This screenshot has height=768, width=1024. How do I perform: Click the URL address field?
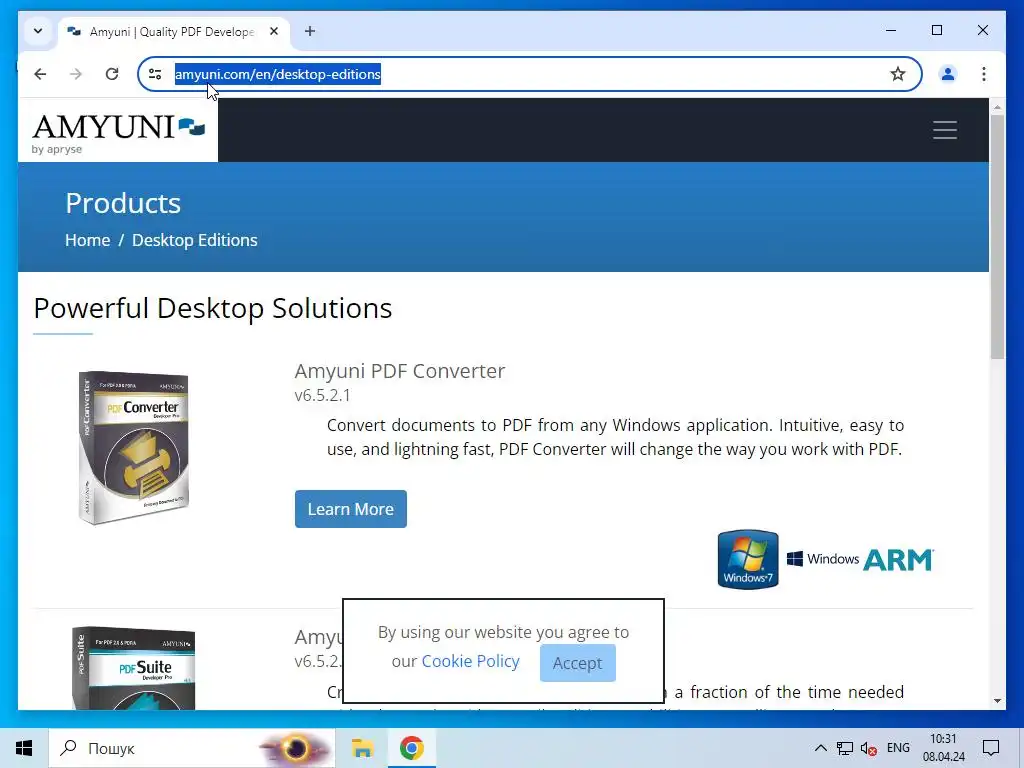tap(529, 74)
